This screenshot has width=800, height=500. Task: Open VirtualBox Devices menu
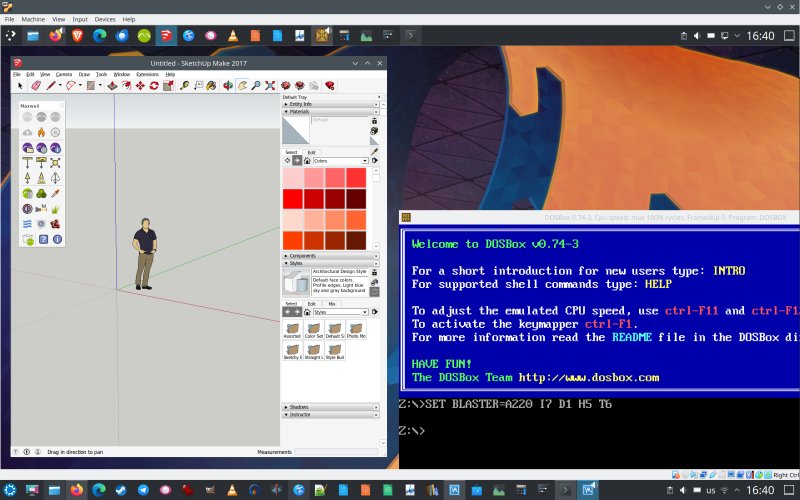pos(105,19)
